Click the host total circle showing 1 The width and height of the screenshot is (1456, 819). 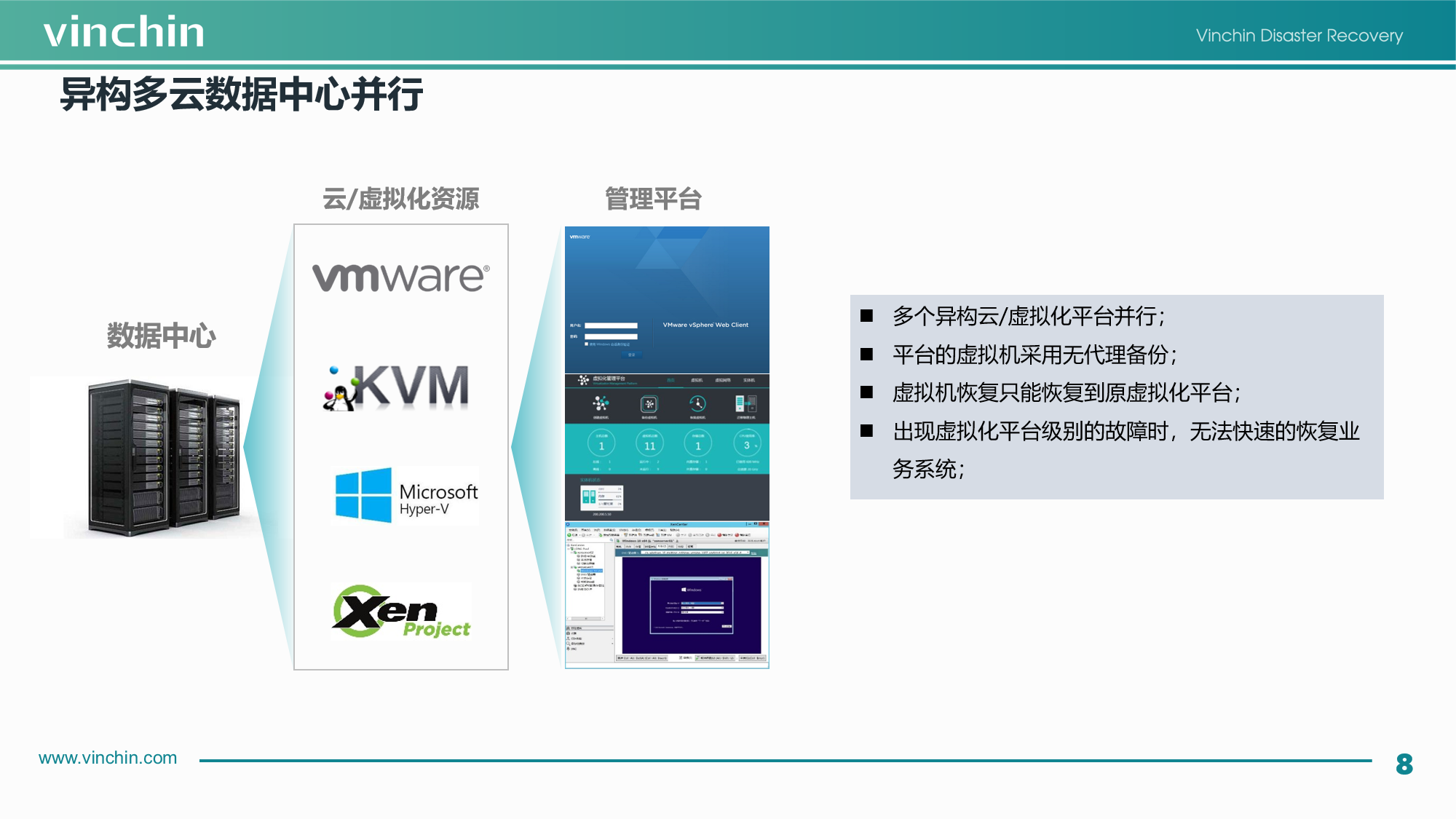(601, 443)
